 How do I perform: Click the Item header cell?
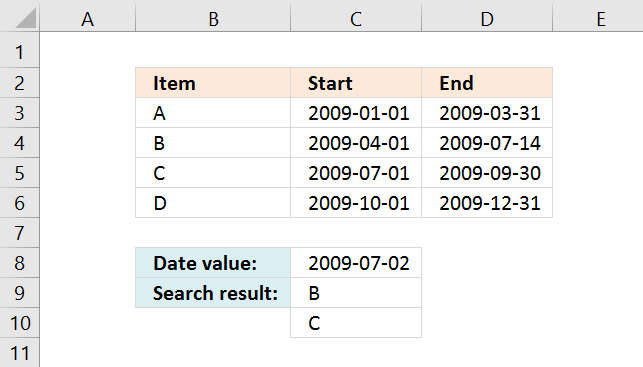click(x=213, y=83)
